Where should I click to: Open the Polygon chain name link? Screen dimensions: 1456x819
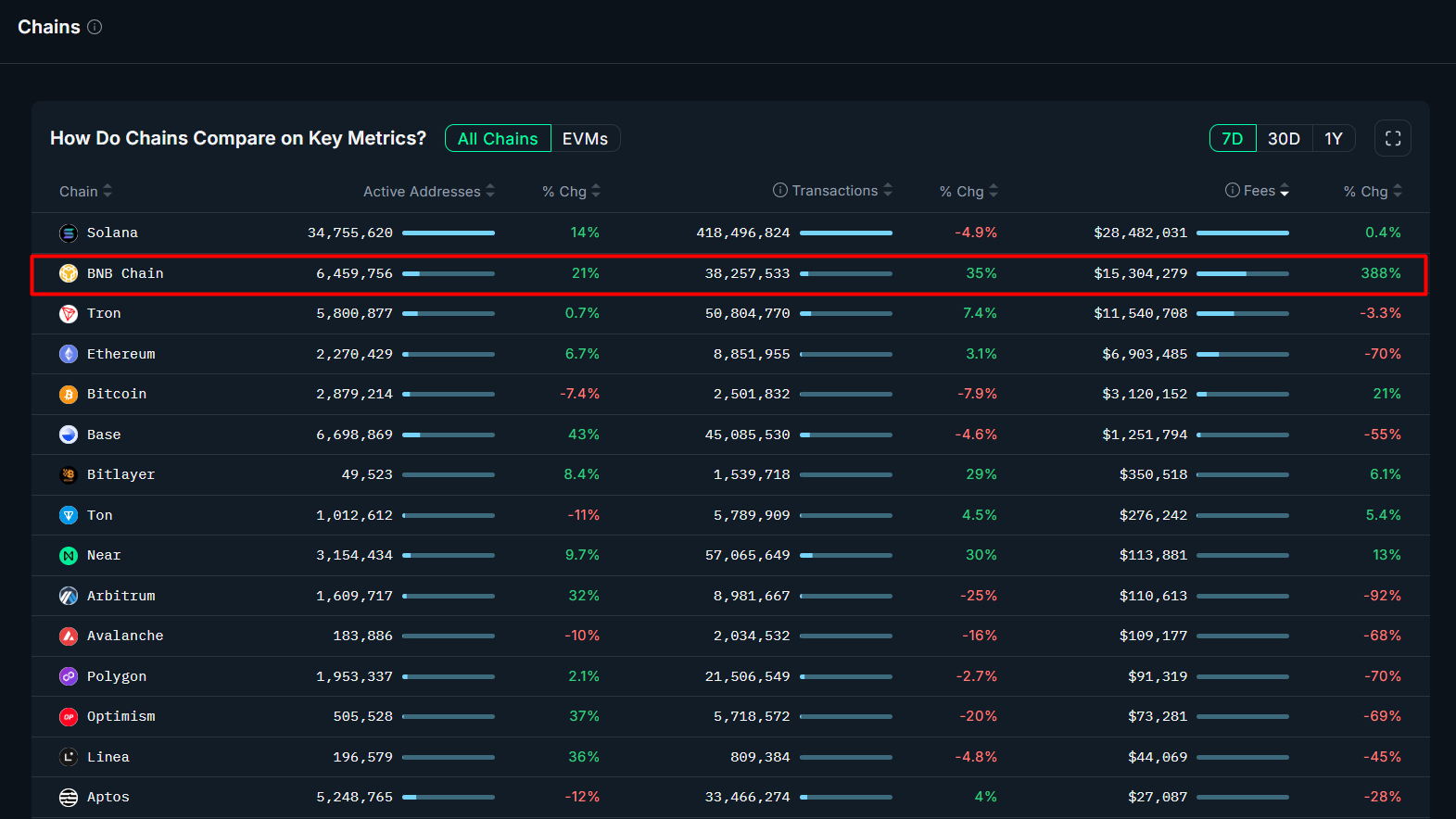pyautogui.click(x=116, y=676)
